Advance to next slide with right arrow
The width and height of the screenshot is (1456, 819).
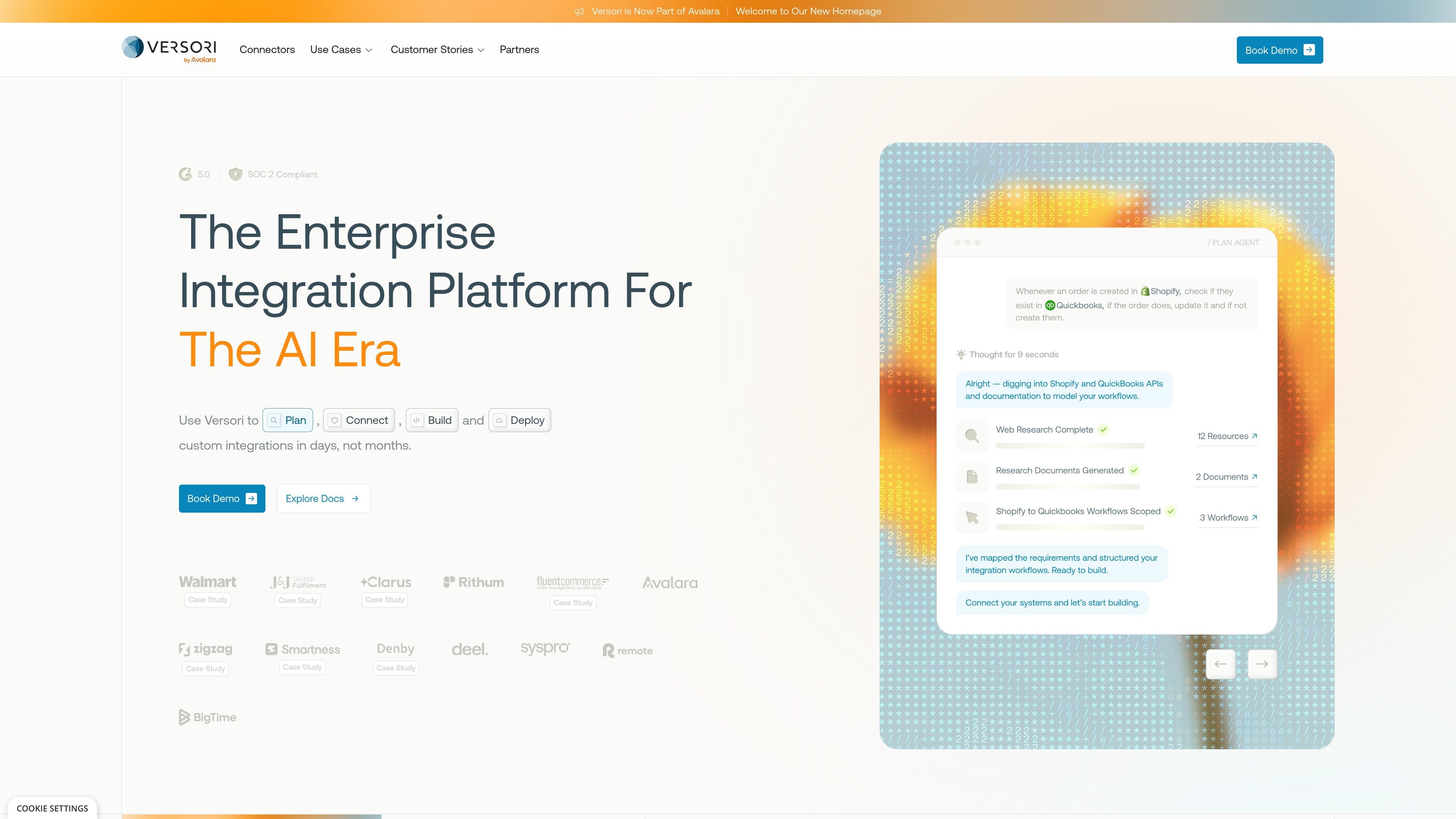(x=1262, y=664)
